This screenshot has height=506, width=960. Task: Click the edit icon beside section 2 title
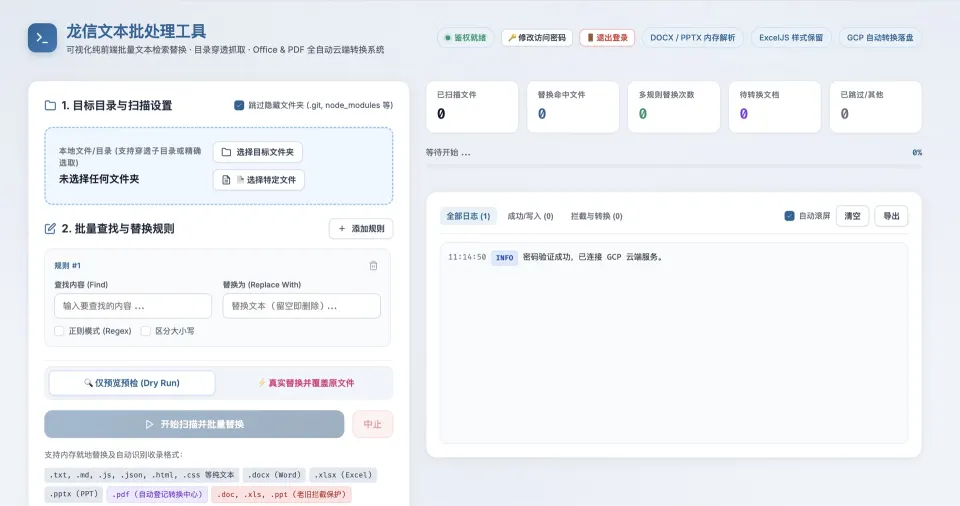pos(50,228)
